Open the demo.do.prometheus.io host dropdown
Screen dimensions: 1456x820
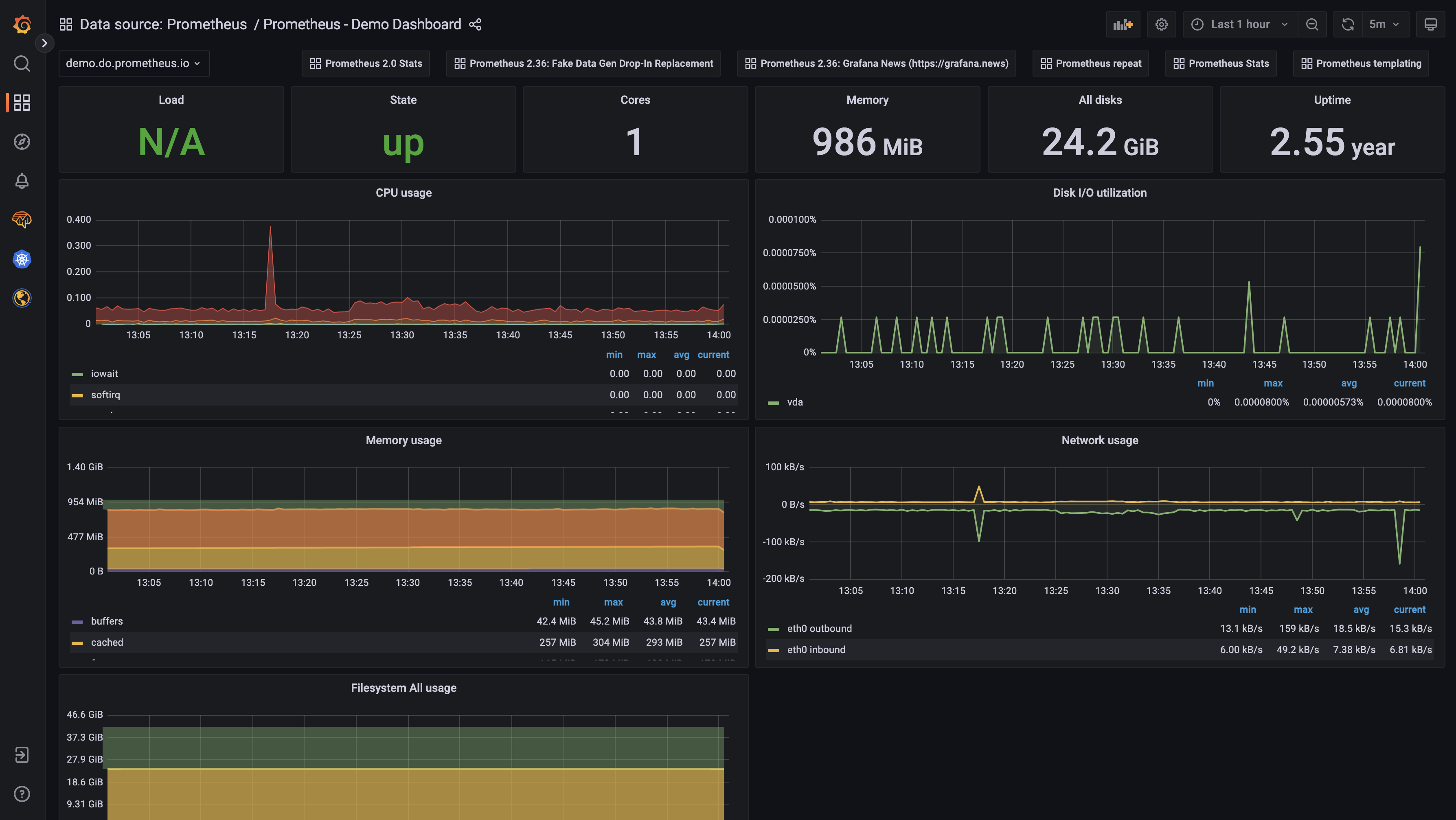click(134, 63)
